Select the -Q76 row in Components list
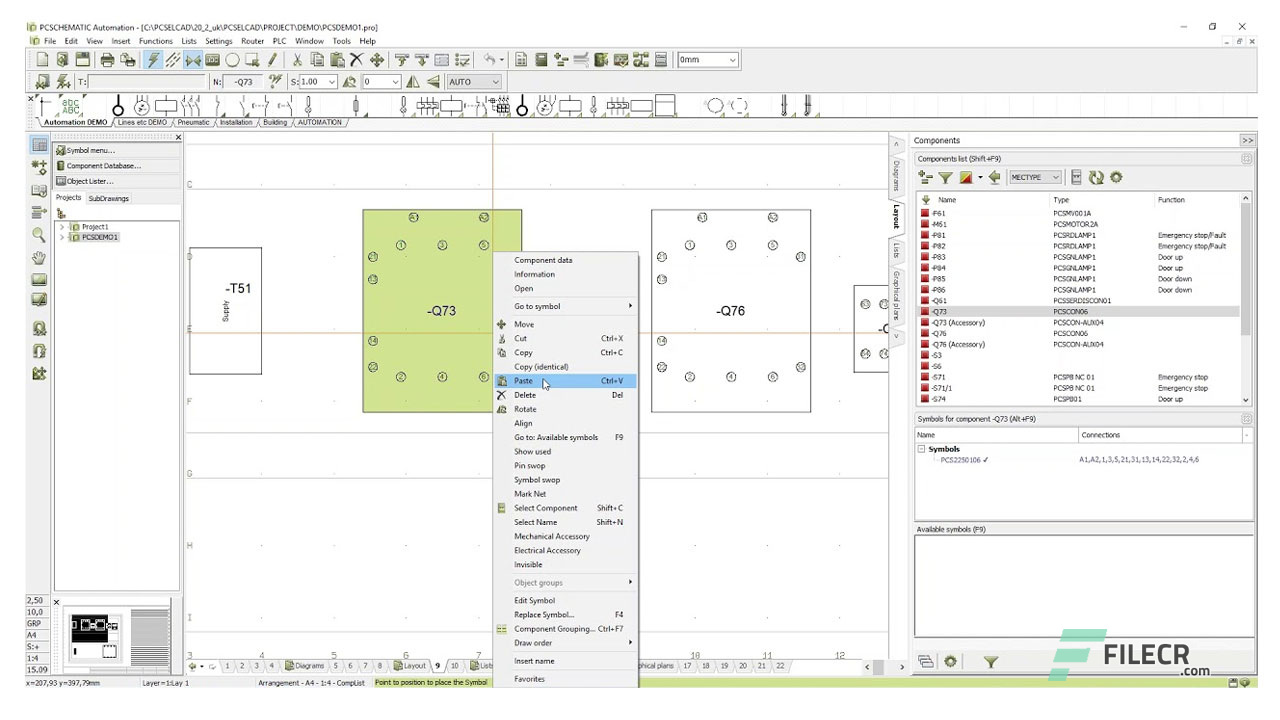Screen dimensions: 1280x720 coord(1078,333)
